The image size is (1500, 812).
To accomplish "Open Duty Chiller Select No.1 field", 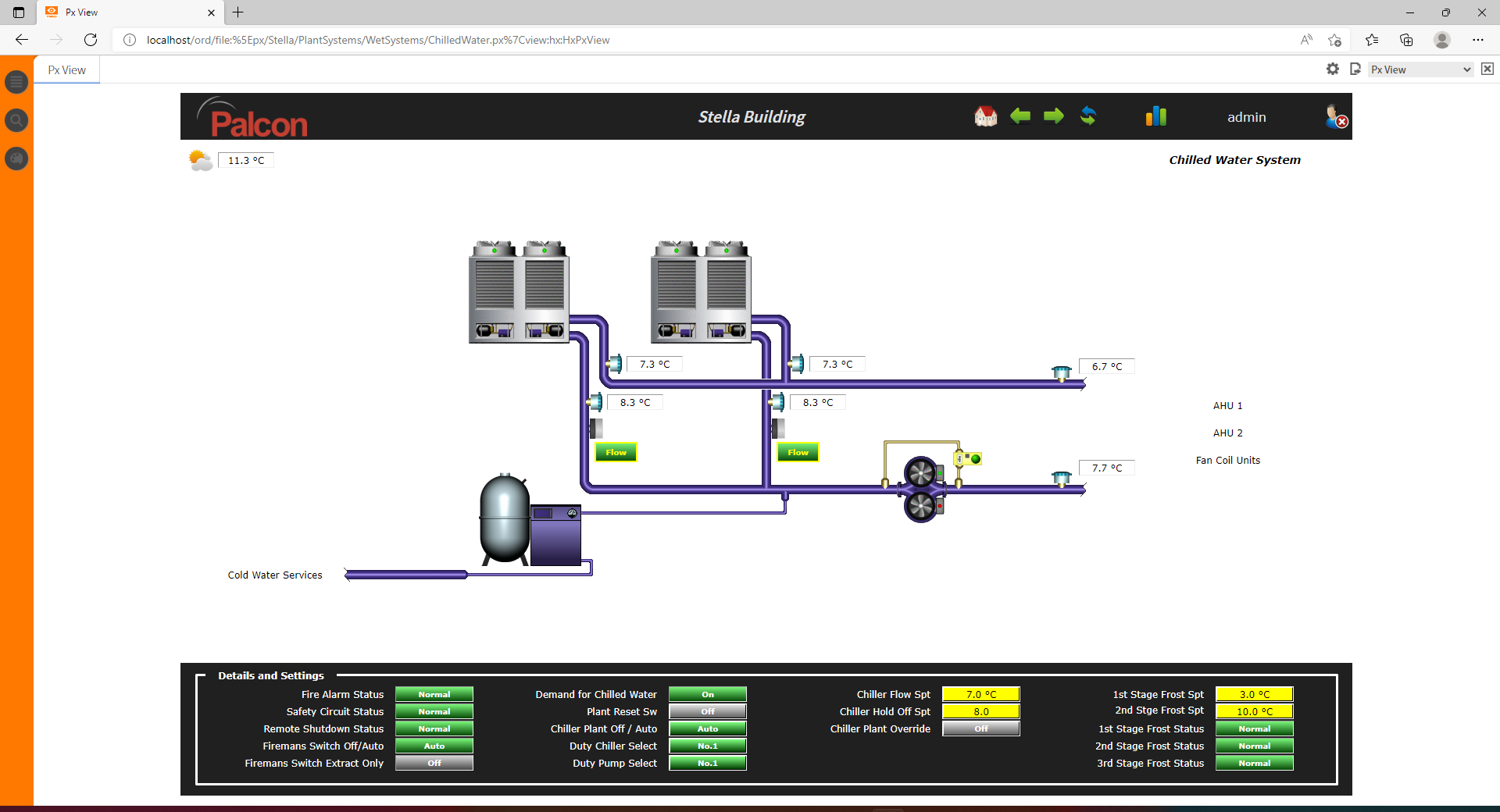I will click(707, 746).
